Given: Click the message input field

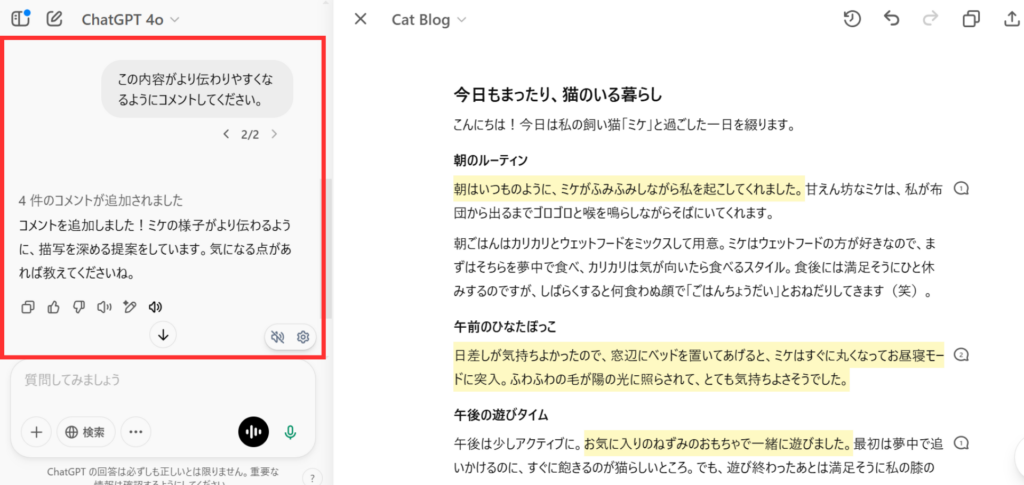Looking at the screenshot, I should pos(160,380).
